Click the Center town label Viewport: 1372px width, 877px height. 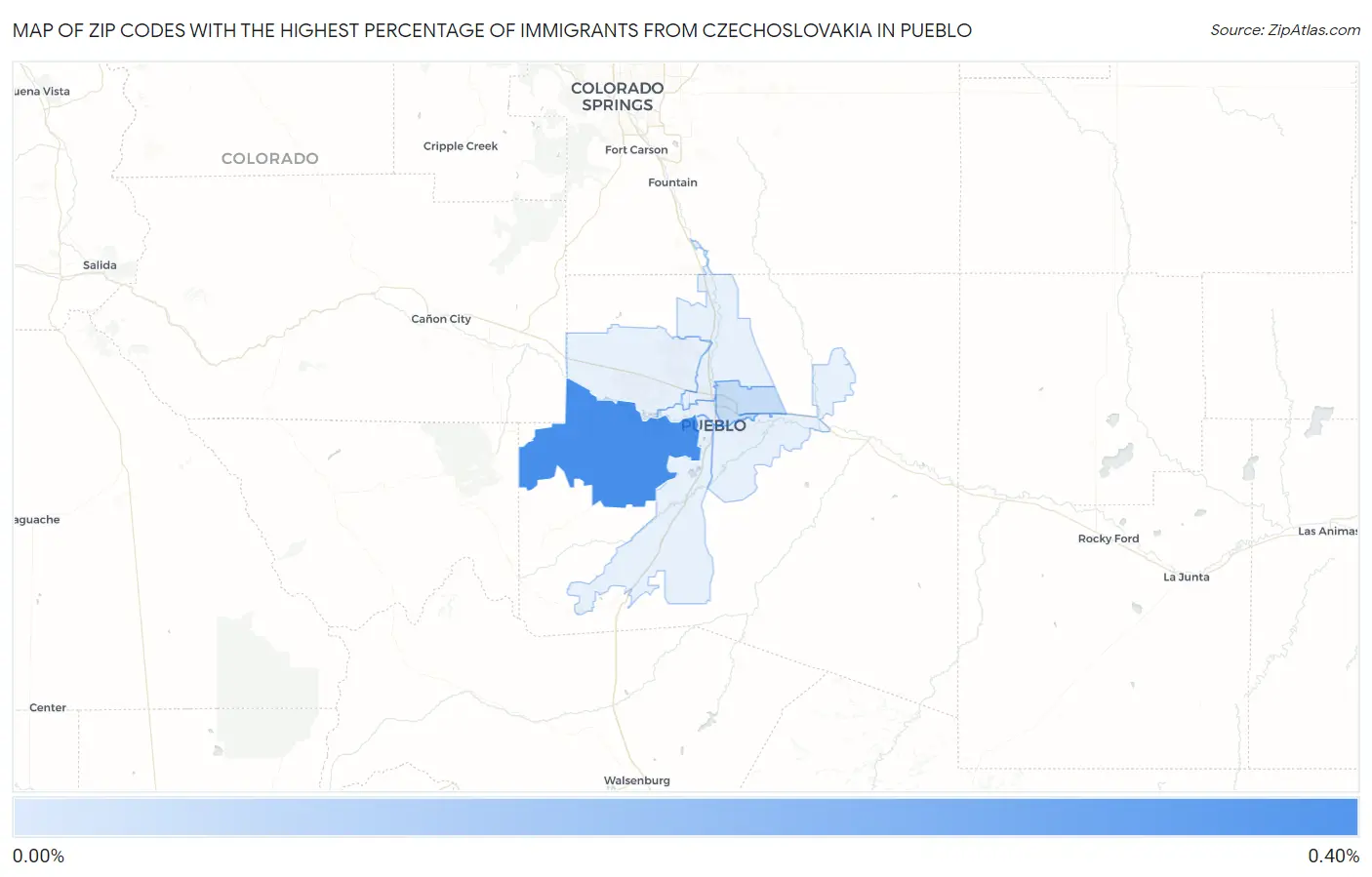click(48, 708)
